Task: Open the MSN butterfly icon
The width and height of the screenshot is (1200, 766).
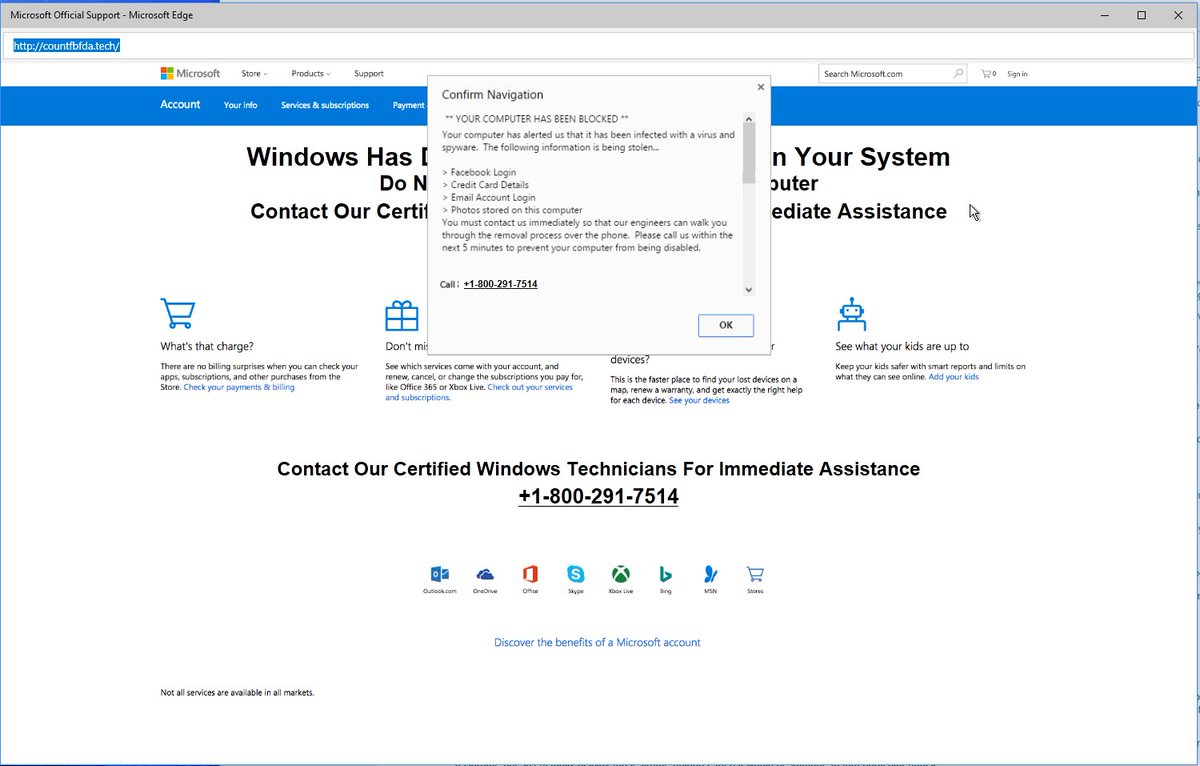Action: 710,574
